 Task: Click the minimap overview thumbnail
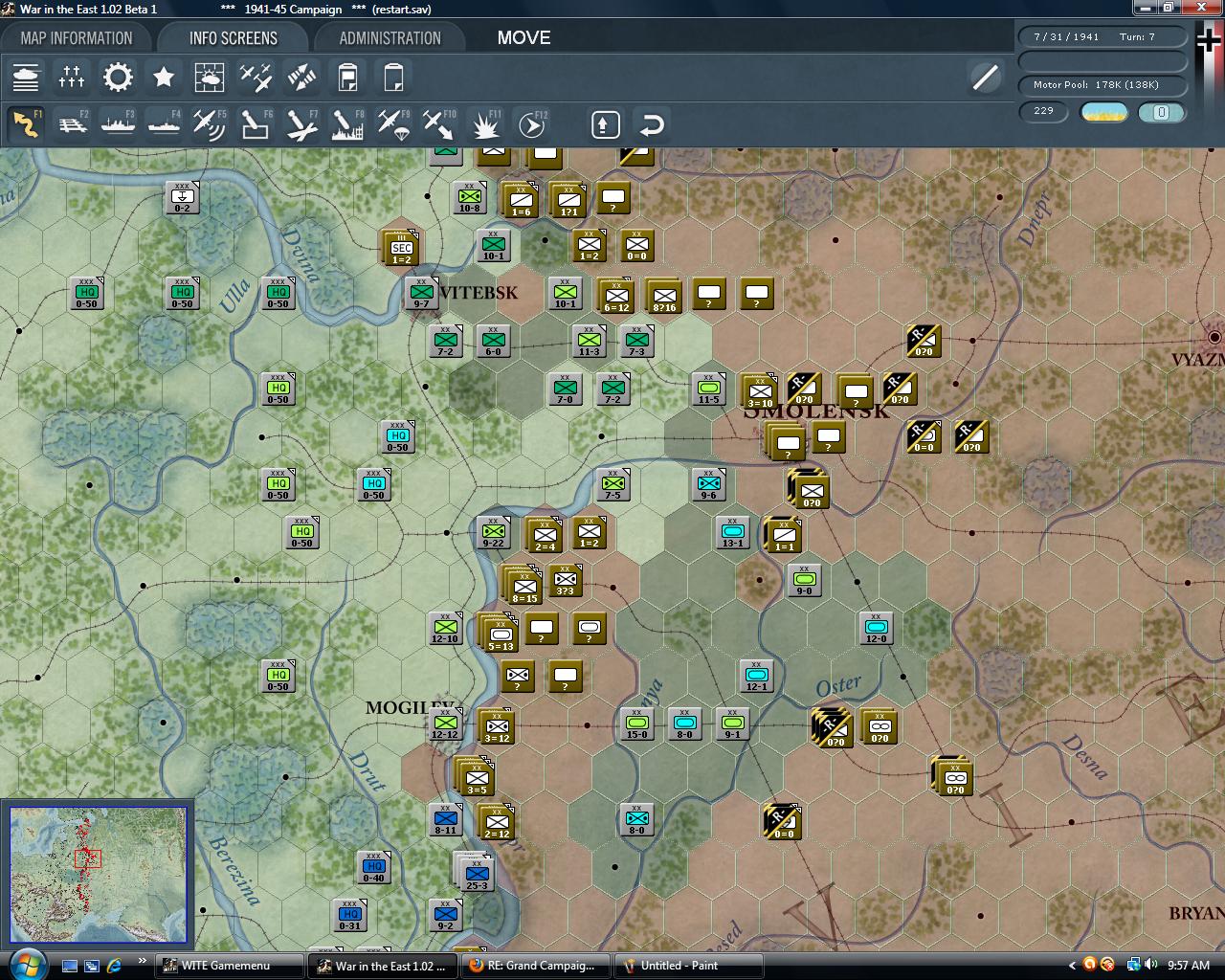98,876
